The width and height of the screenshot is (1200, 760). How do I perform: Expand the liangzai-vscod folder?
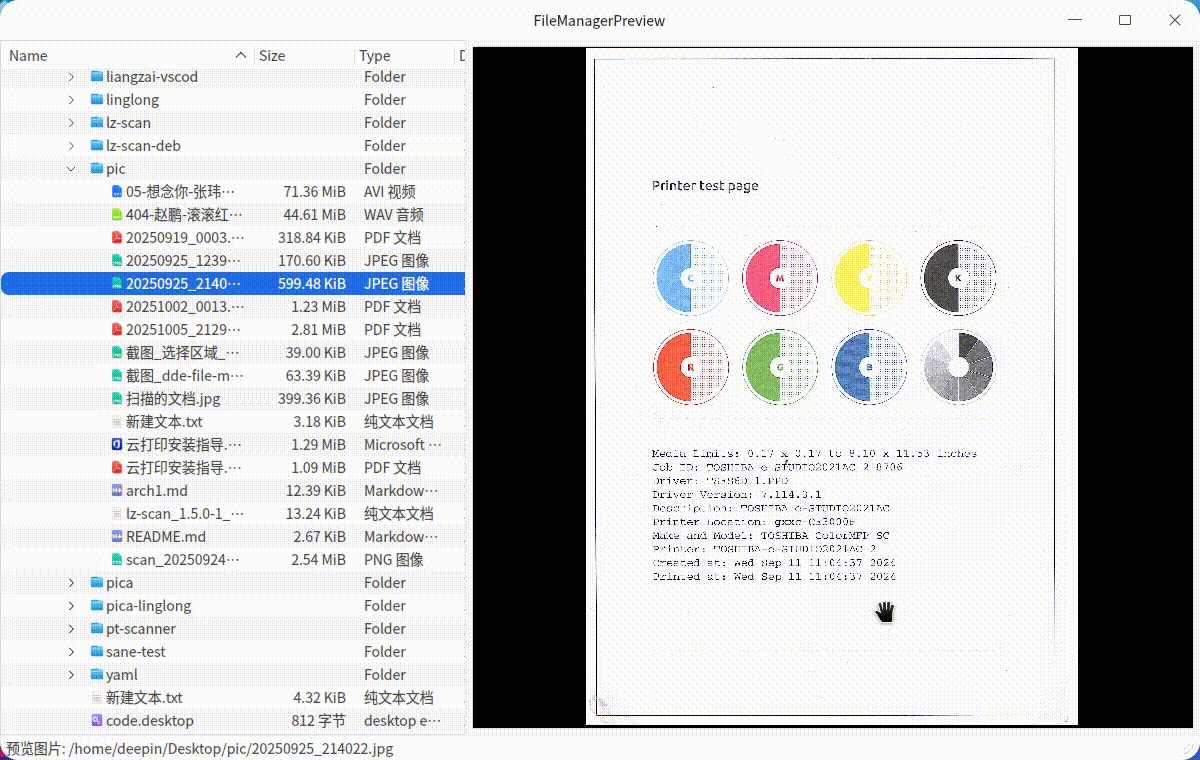tap(71, 77)
